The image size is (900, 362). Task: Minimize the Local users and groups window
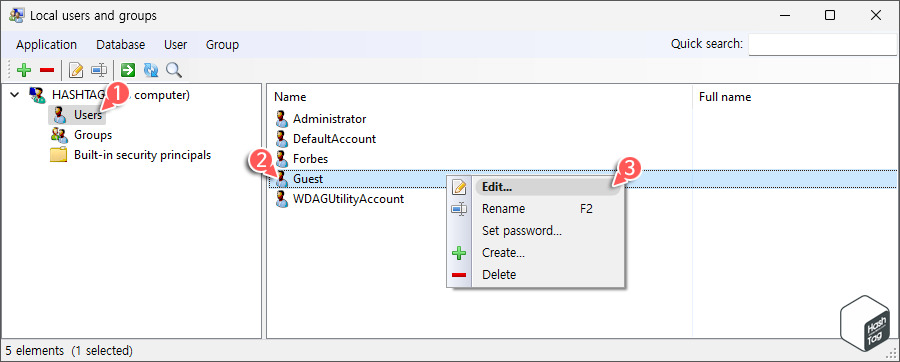click(x=785, y=15)
